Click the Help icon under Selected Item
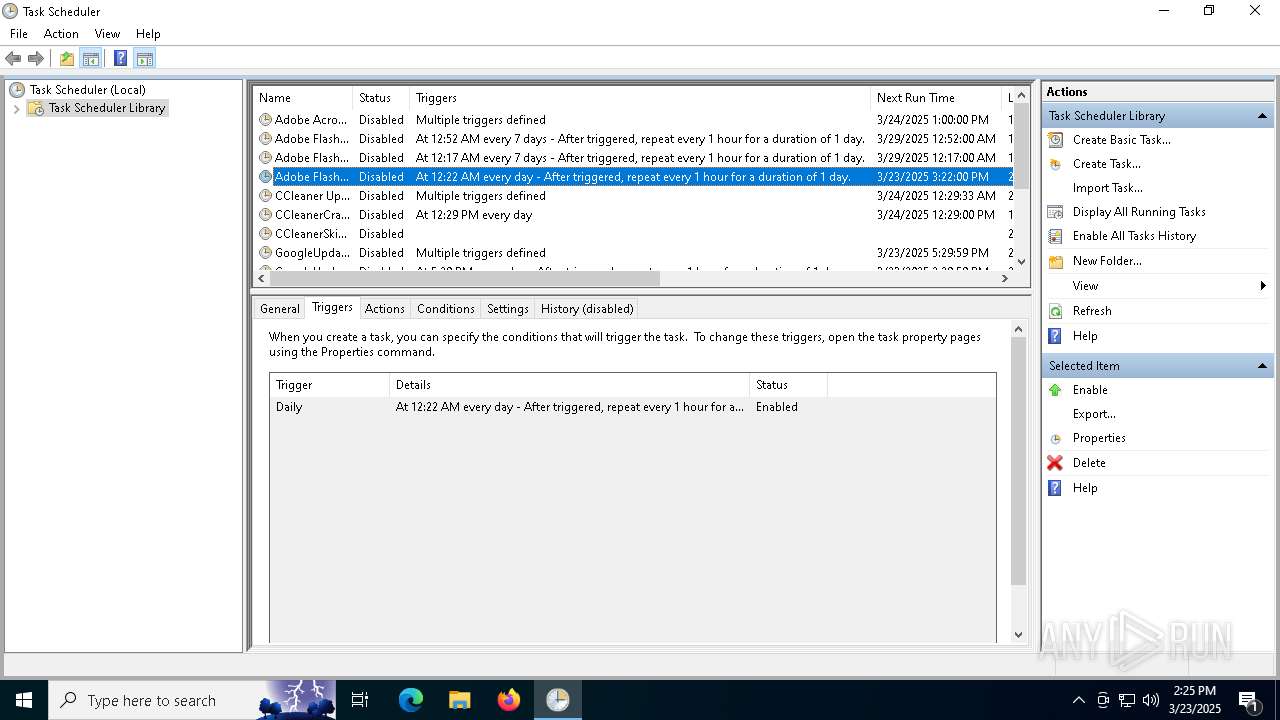The width and height of the screenshot is (1280, 720). point(1055,488)
